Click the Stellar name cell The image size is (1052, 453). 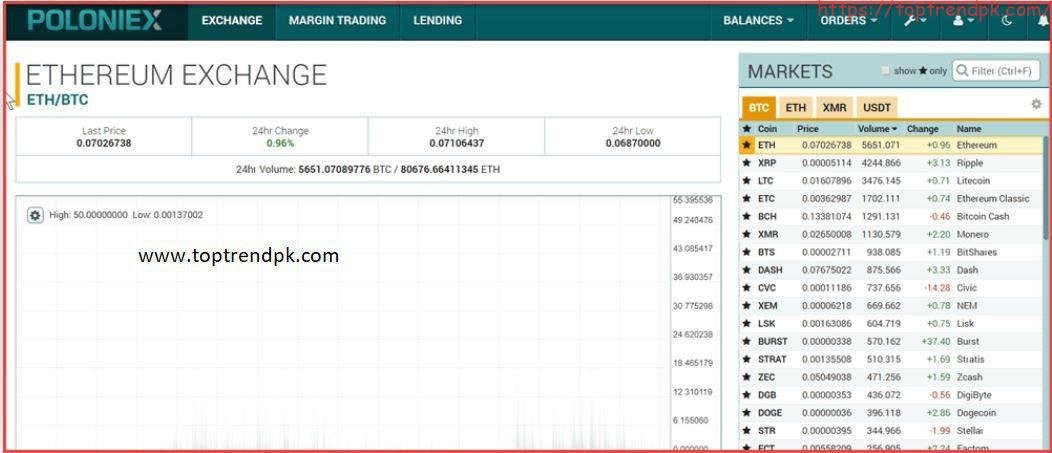coord(970,431)
